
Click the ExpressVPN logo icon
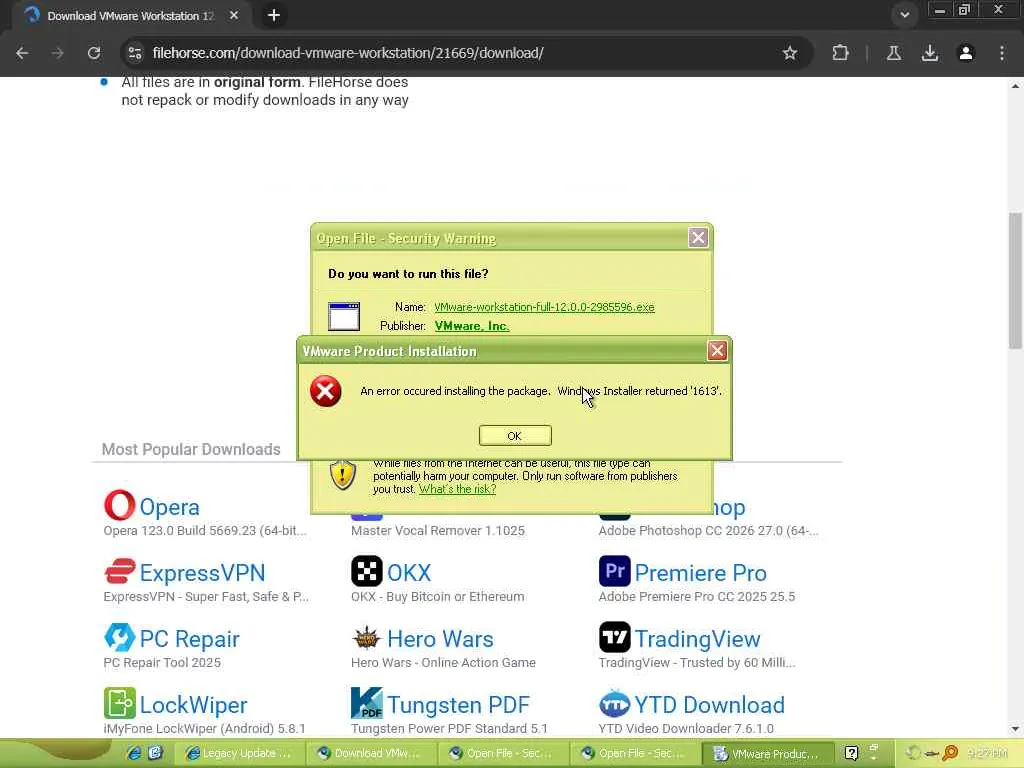pyautogui.click(x=120, y=571)
